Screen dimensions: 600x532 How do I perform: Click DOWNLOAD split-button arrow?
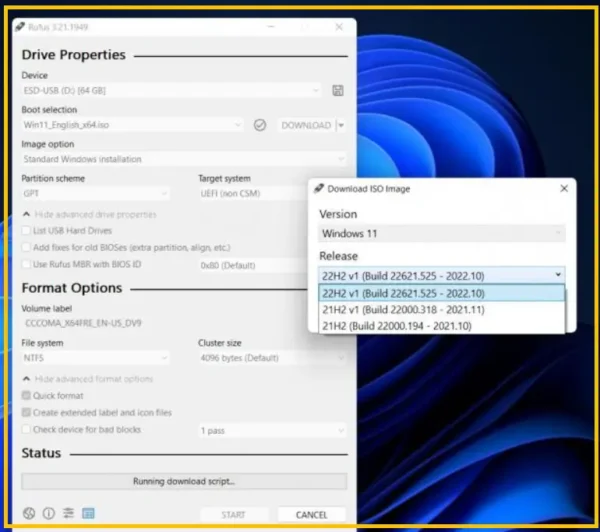(x=341, y=125)
